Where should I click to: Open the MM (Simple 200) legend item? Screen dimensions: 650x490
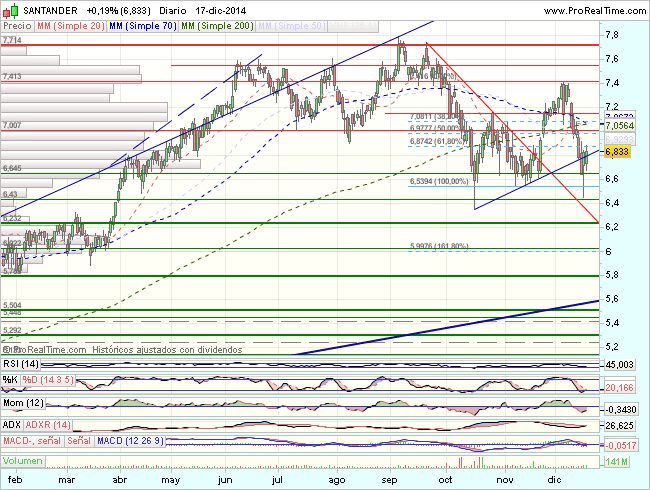[217, 26]
